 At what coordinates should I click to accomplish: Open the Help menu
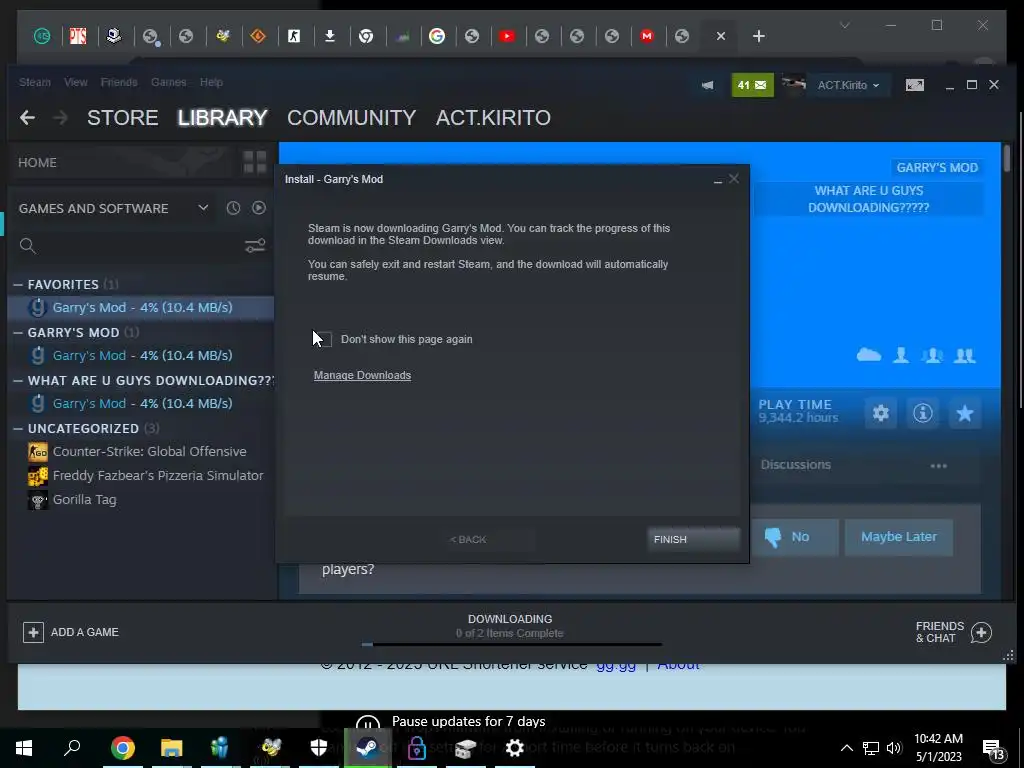click(211, 82)
